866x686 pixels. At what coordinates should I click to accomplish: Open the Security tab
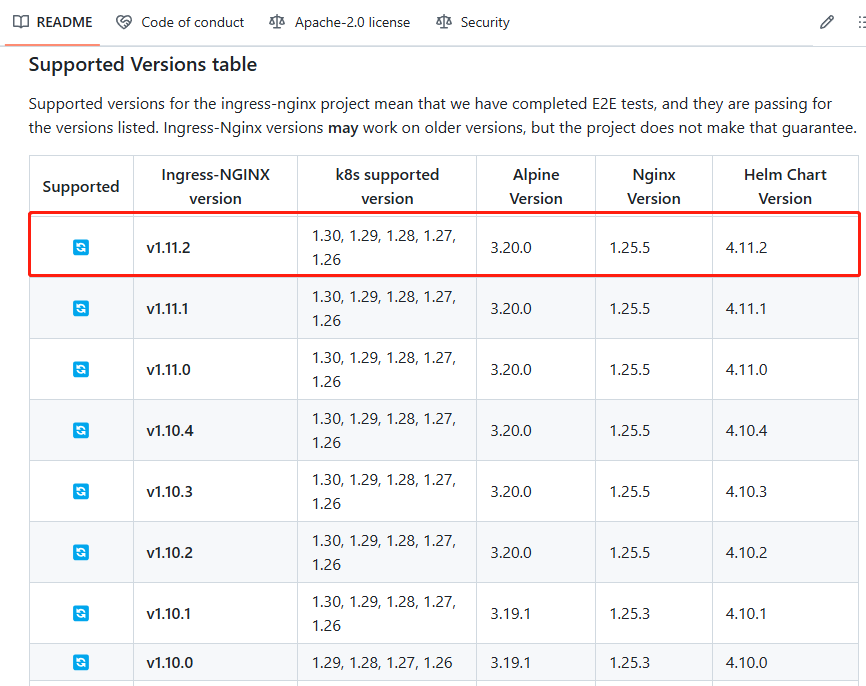point(473,22)
